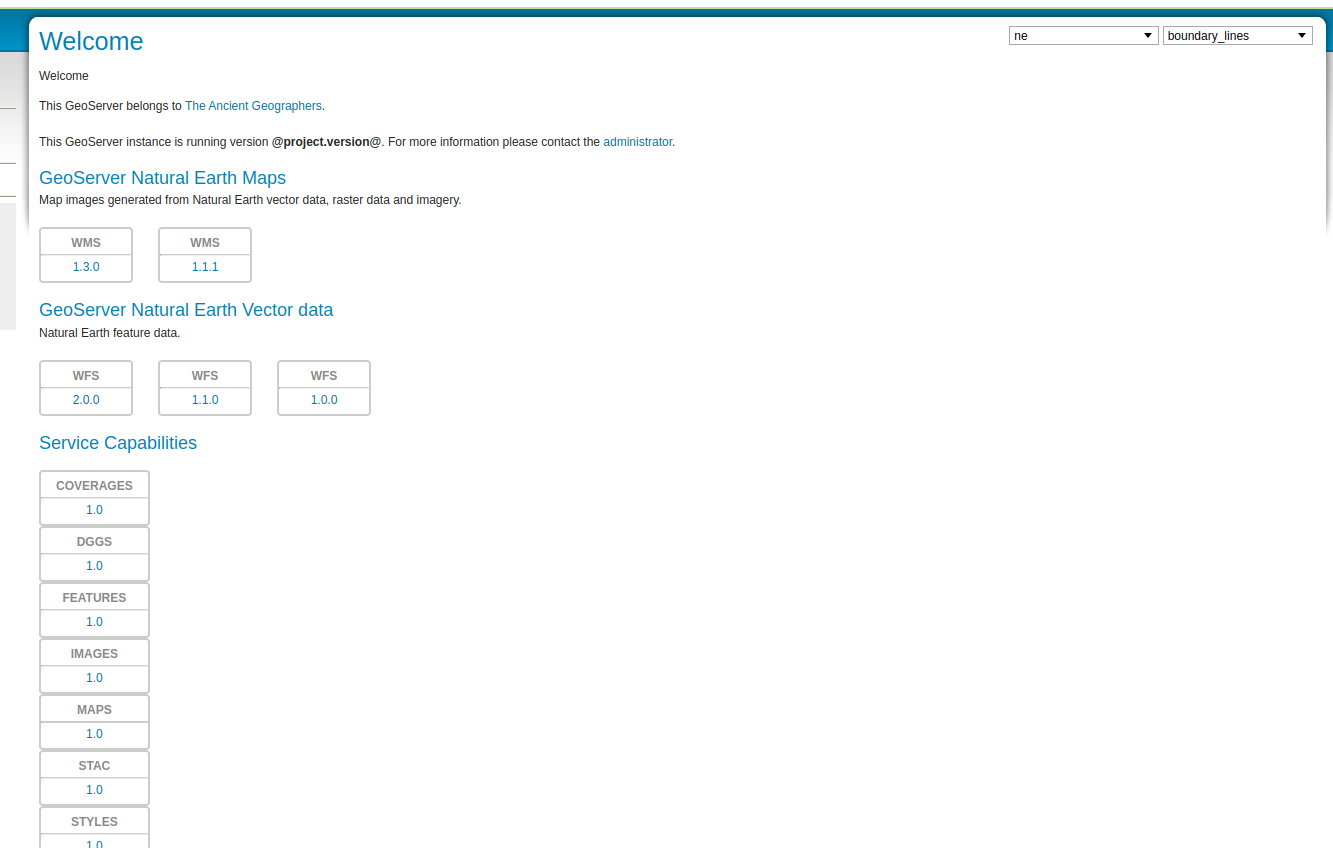This screenshot has width=1333, height=848.
Task: Click the STYLES box label
Action: (x=94, y=822)
